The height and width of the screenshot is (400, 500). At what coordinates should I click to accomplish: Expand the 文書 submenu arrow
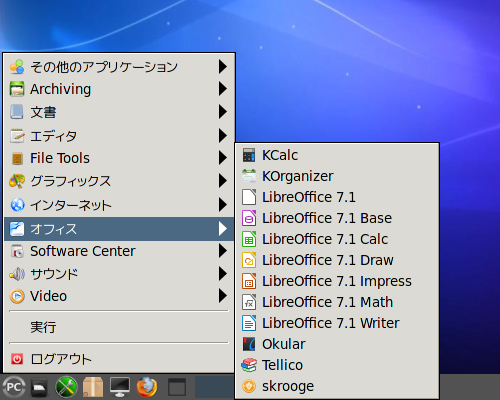[x=223, y=112]
